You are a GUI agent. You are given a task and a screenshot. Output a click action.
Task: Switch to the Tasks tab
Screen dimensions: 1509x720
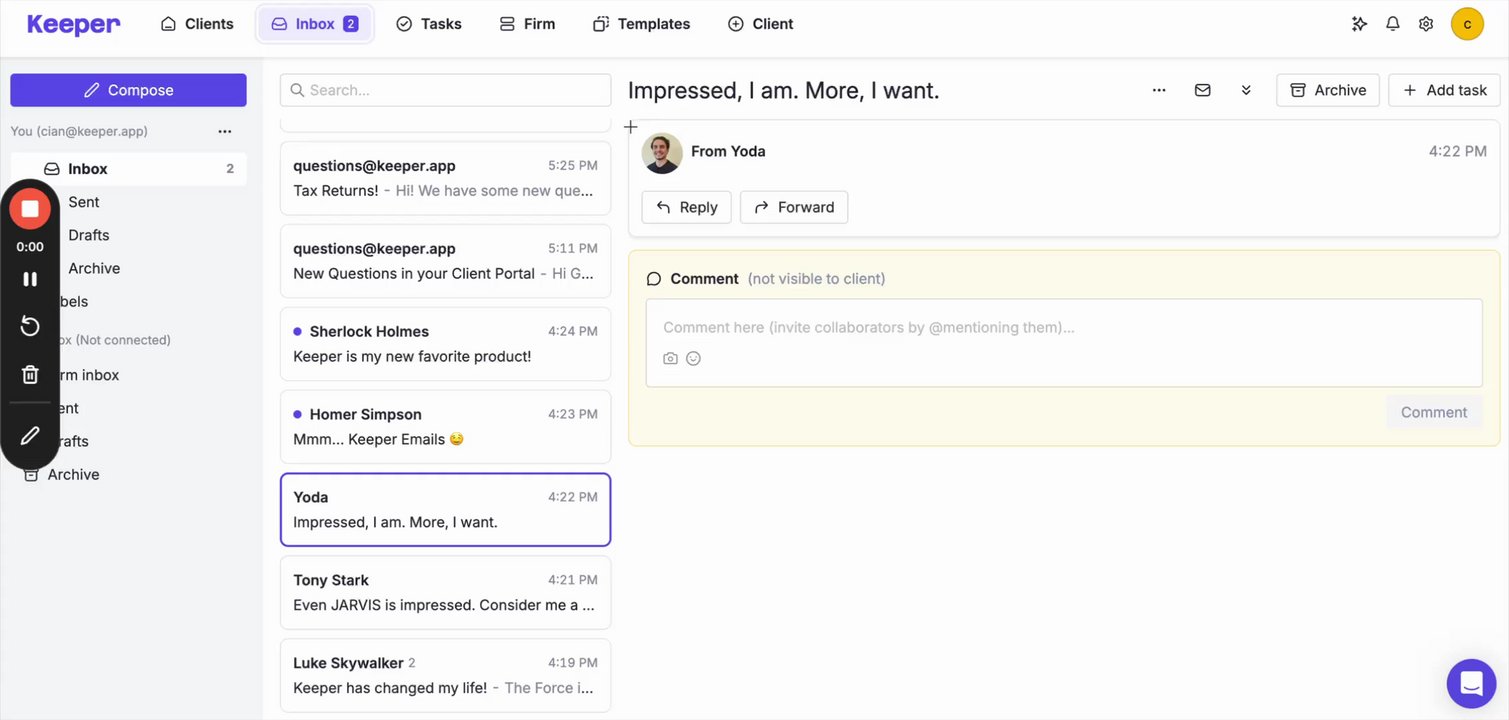[x=429, y=24]
